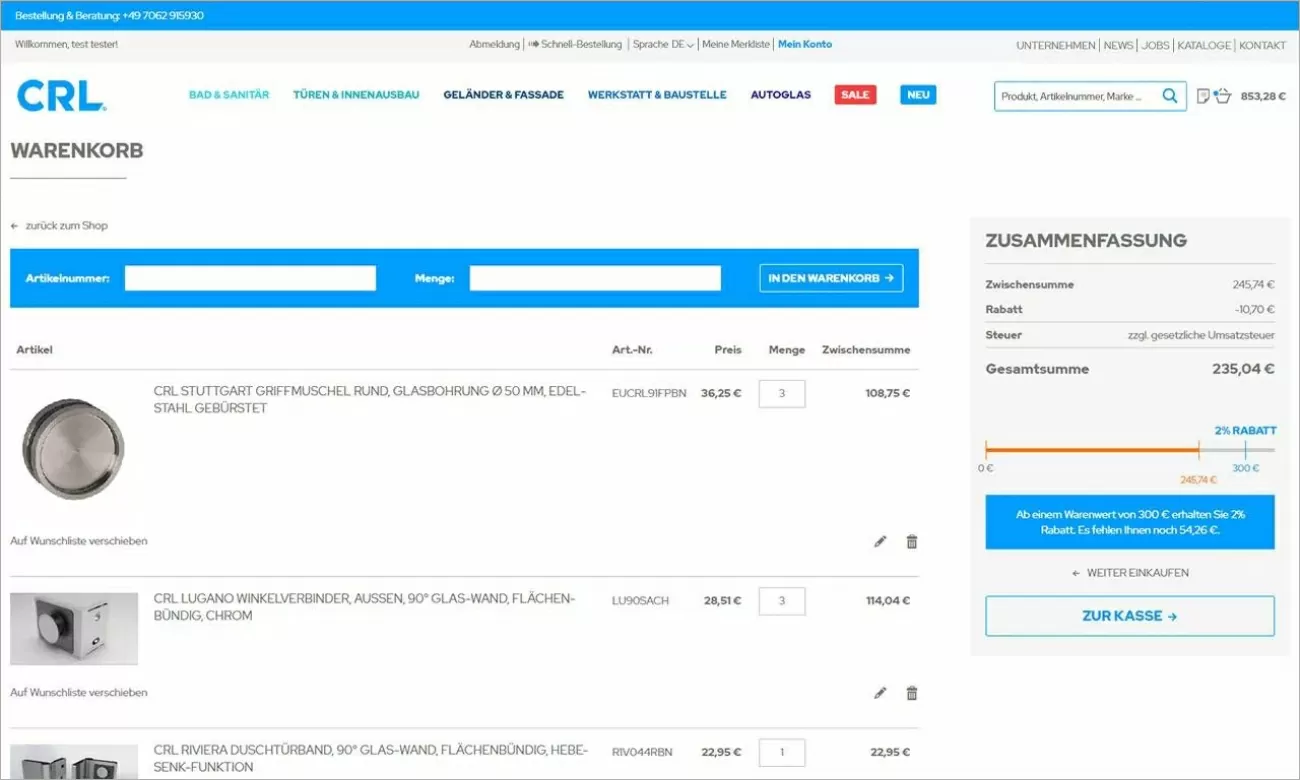Open the Stuttgart Griffmuschel product thumbnail
Screen dimensions: 1300x780
(73, 449)
